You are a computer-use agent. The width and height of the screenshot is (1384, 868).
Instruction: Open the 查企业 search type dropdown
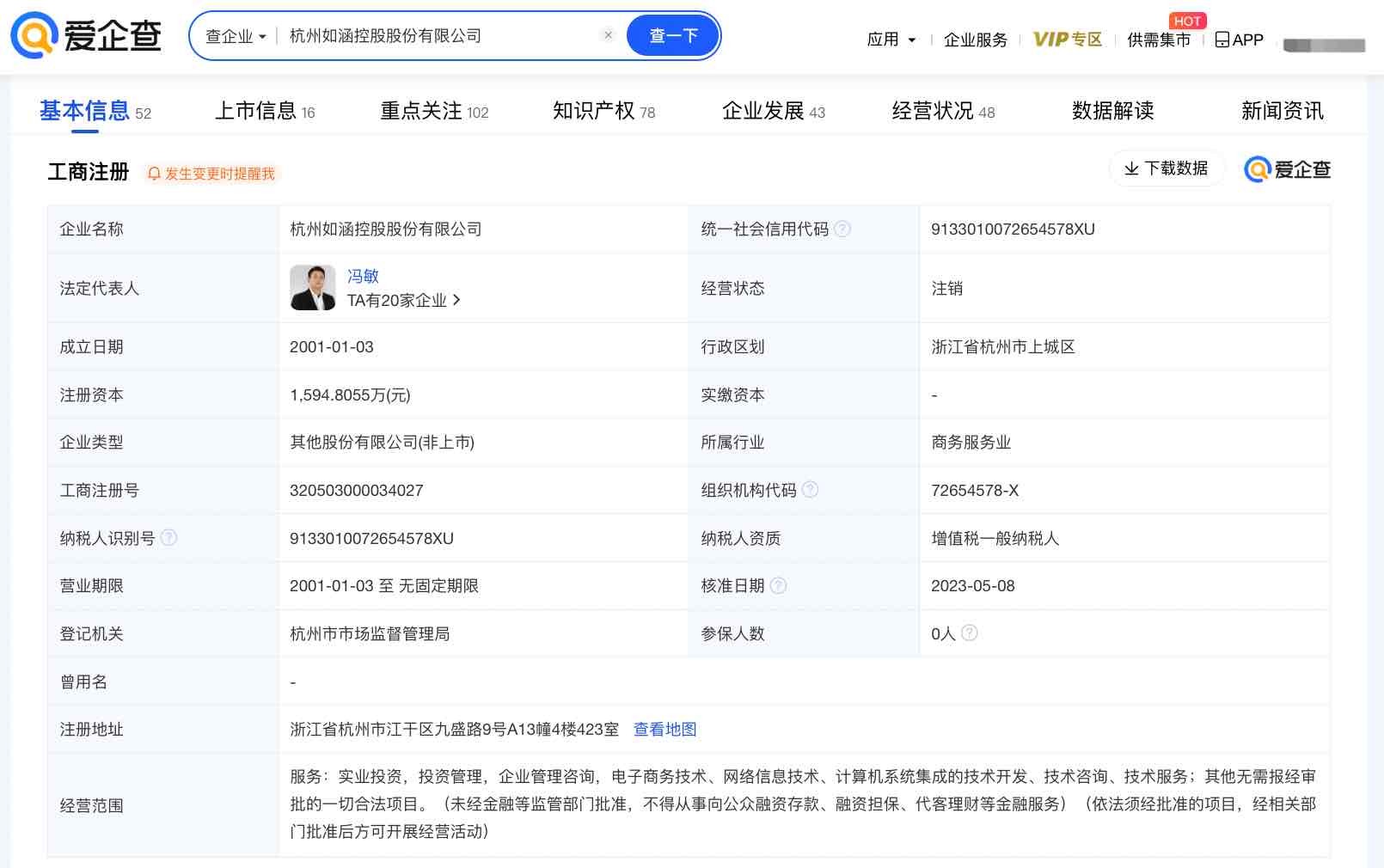tap(236, 36)
